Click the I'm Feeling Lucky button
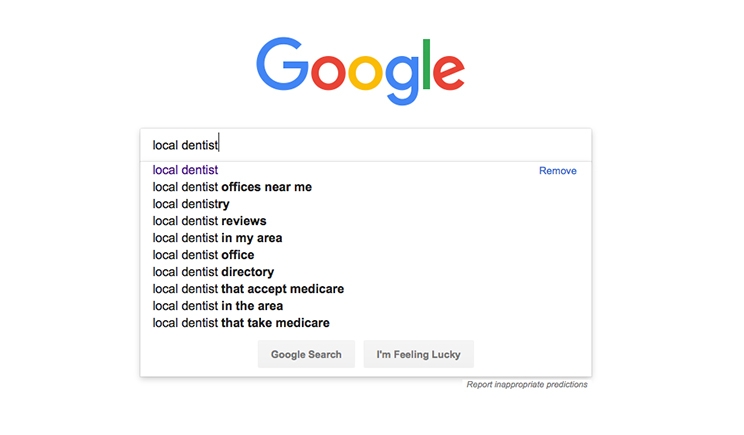Viewport: 744px width, 435px height. (x=418, y=354)
